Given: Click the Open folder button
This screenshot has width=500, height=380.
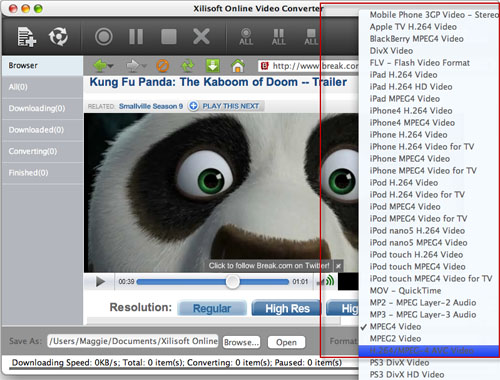Looking at the screenshot, I should click(286, 342).
